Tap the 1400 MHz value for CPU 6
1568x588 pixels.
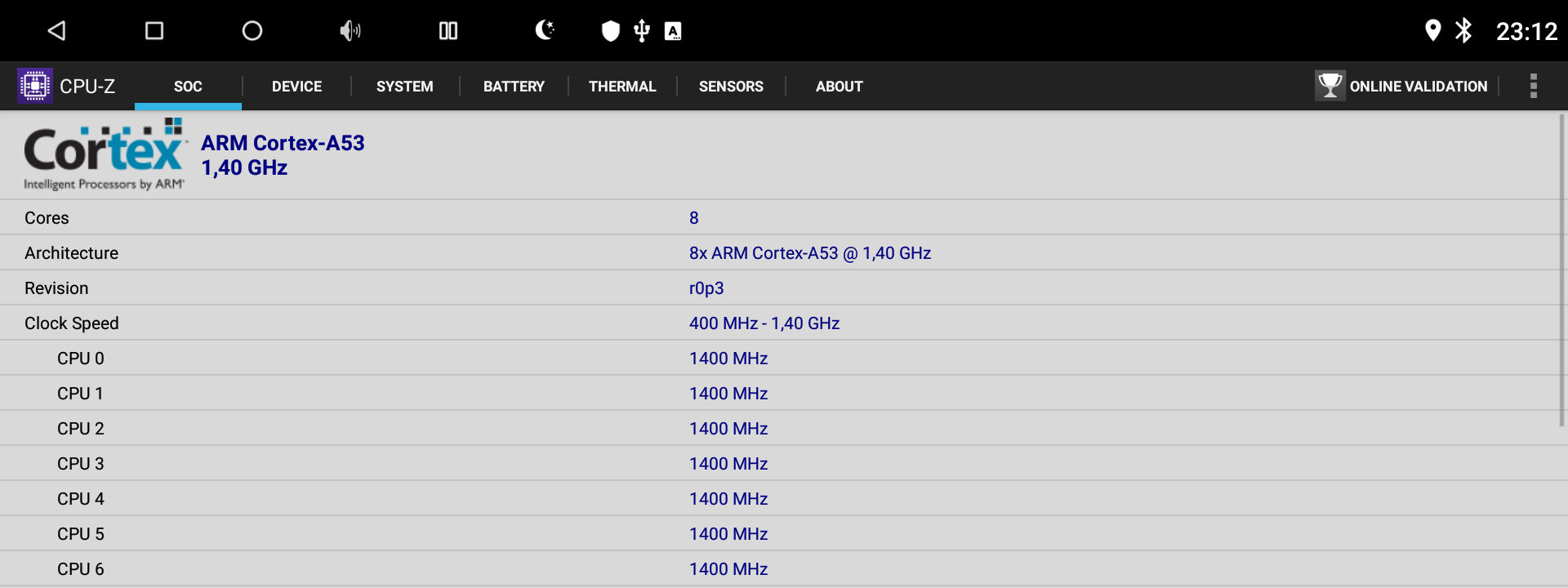pos(728,569)
